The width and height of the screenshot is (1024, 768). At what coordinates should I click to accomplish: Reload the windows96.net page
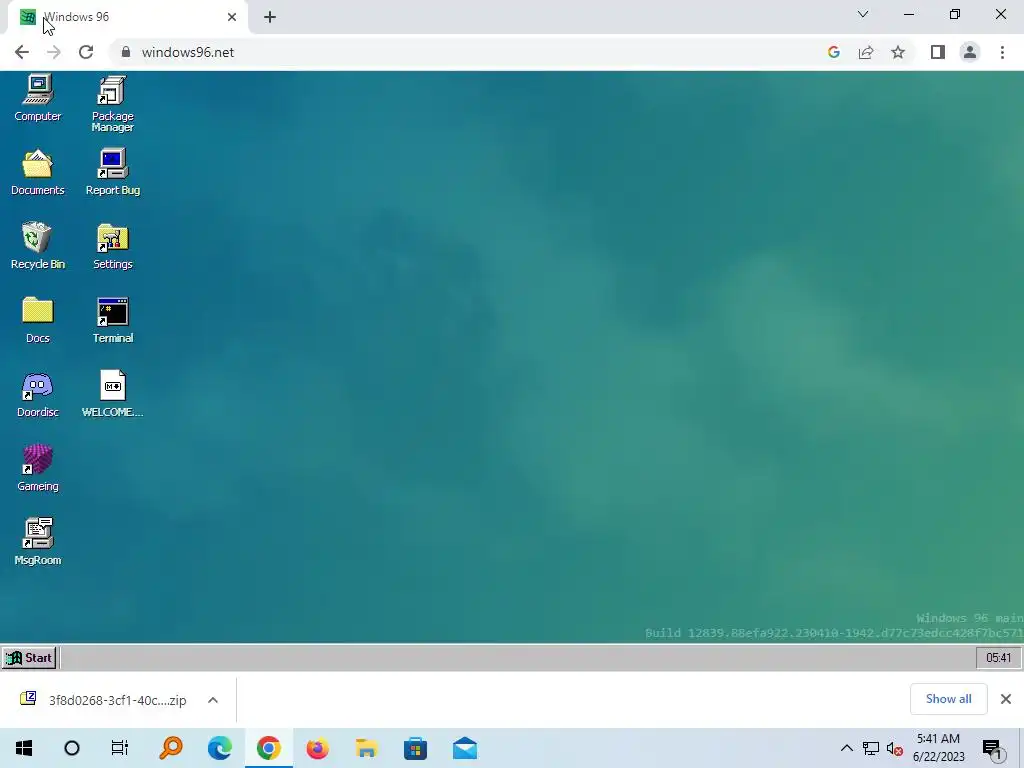click(x=86, y=52)
